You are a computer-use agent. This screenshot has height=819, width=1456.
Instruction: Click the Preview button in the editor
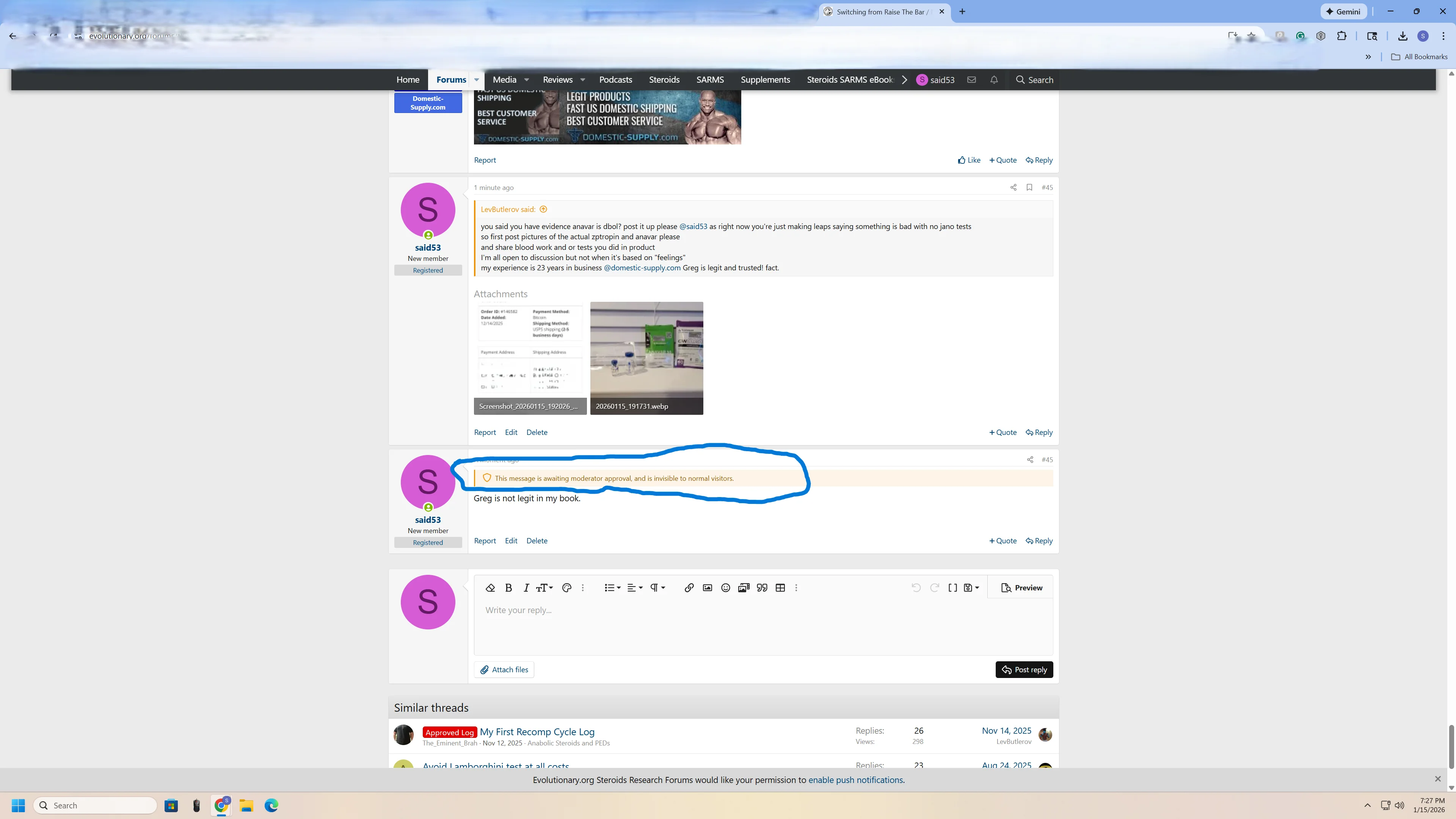(1021, 588)
